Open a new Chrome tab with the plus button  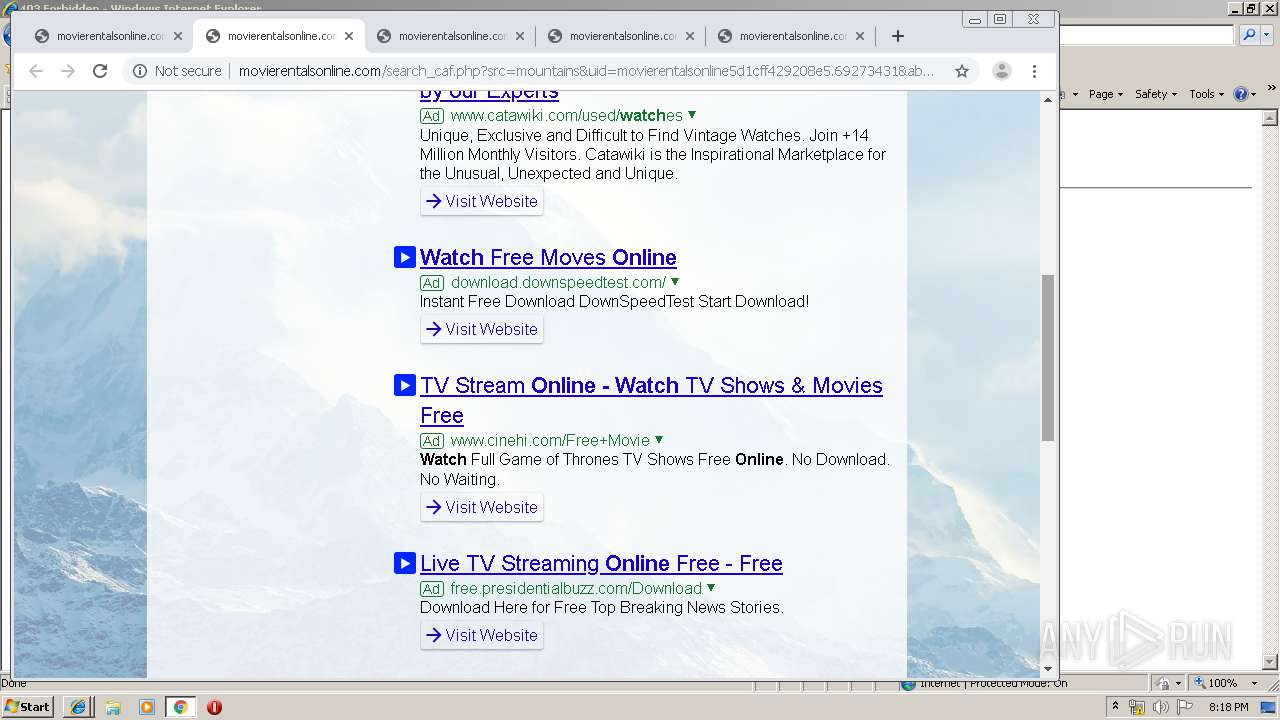(898, 36)
